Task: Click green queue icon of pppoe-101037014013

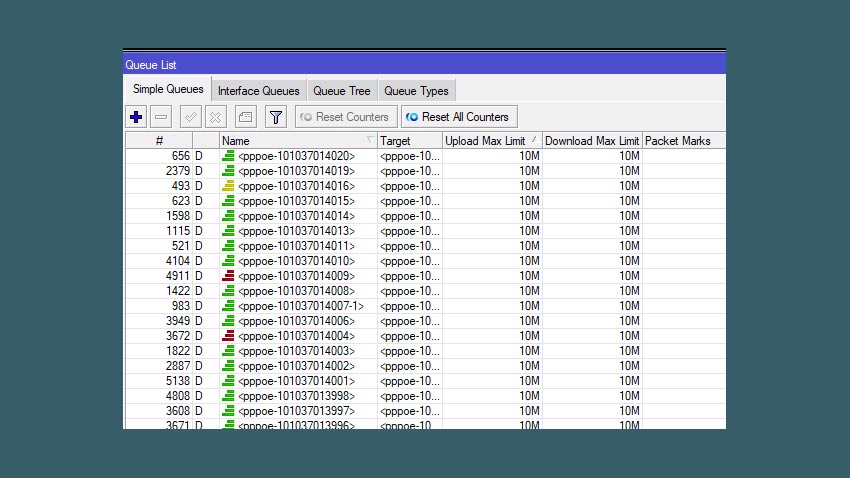Action: (228, 231)
